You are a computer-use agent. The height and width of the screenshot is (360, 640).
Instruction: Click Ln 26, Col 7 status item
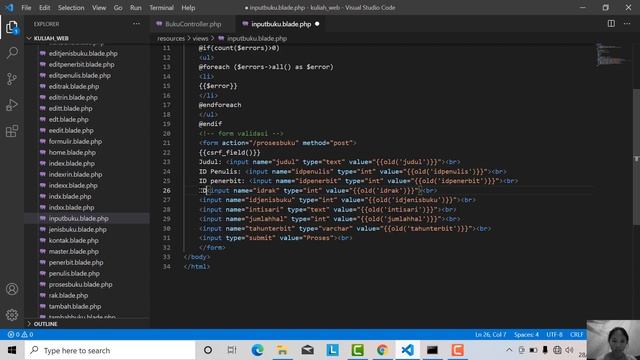(490, 334)
